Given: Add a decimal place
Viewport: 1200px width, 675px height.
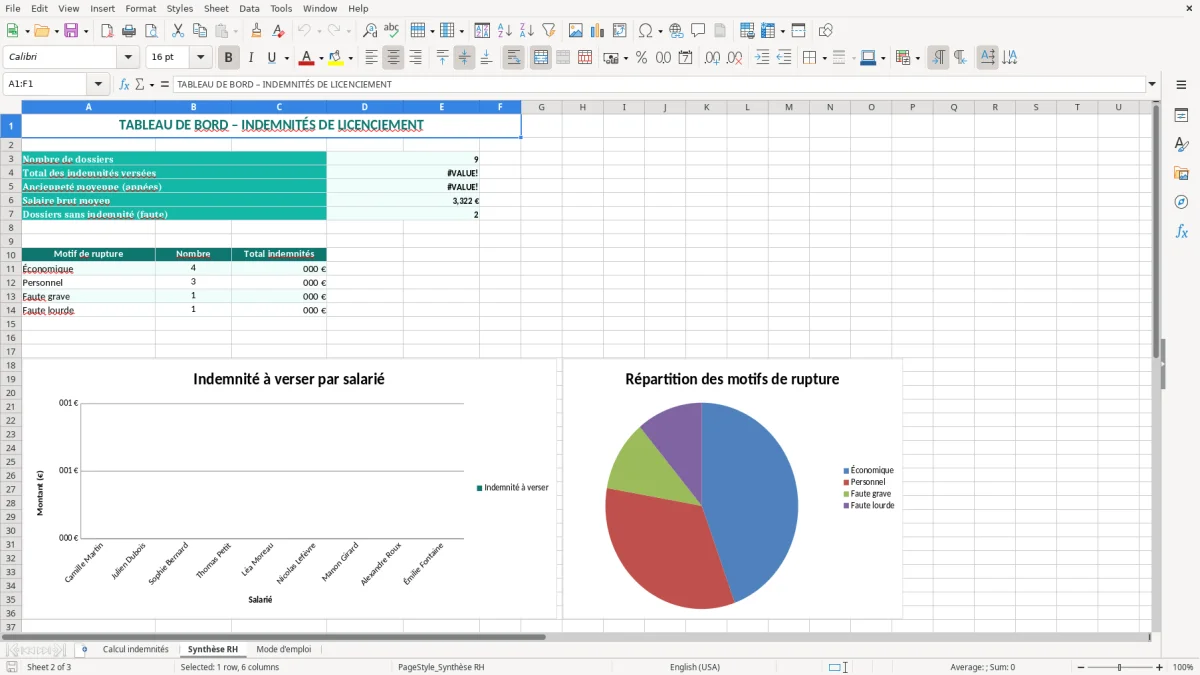Looking at the screenshot, I should [x=712, y=58].
